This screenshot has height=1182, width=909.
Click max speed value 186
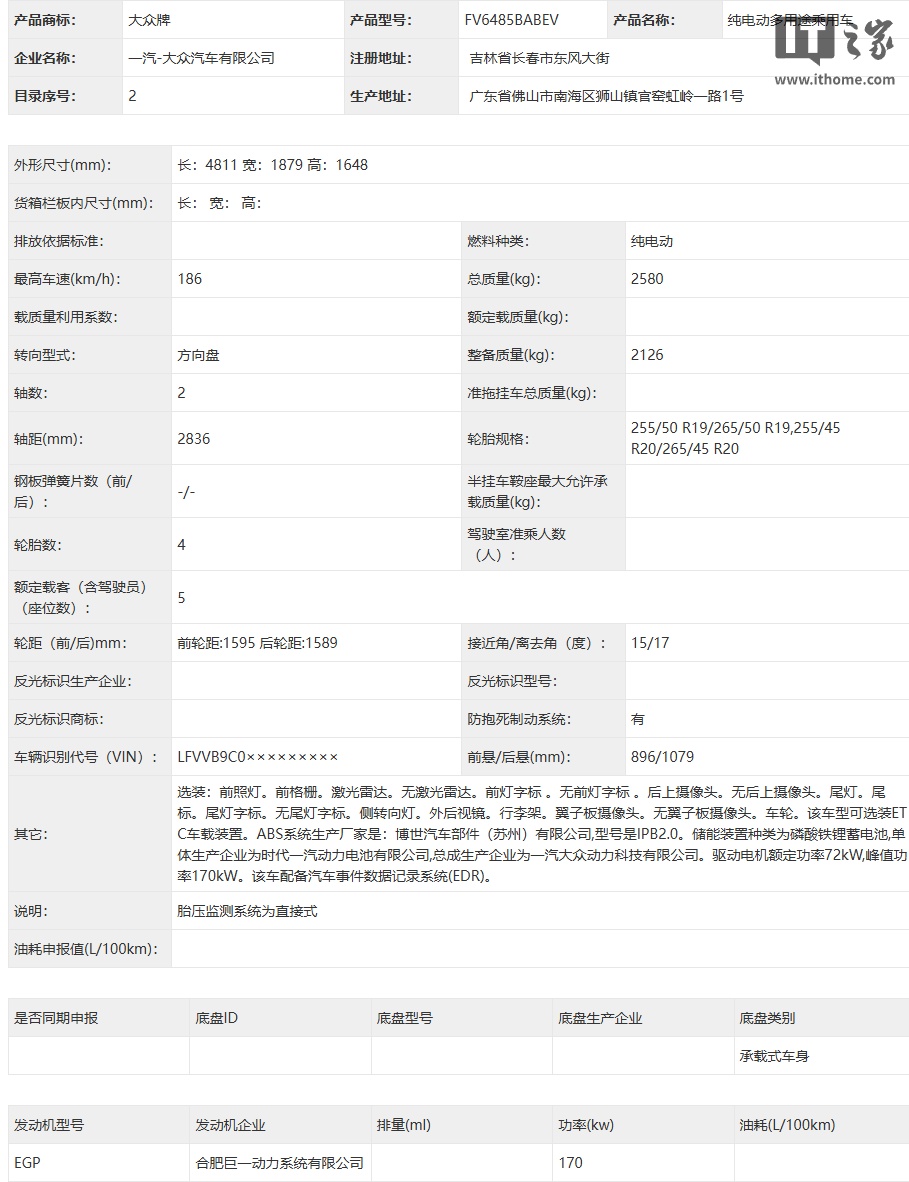(x=190, y=279)
